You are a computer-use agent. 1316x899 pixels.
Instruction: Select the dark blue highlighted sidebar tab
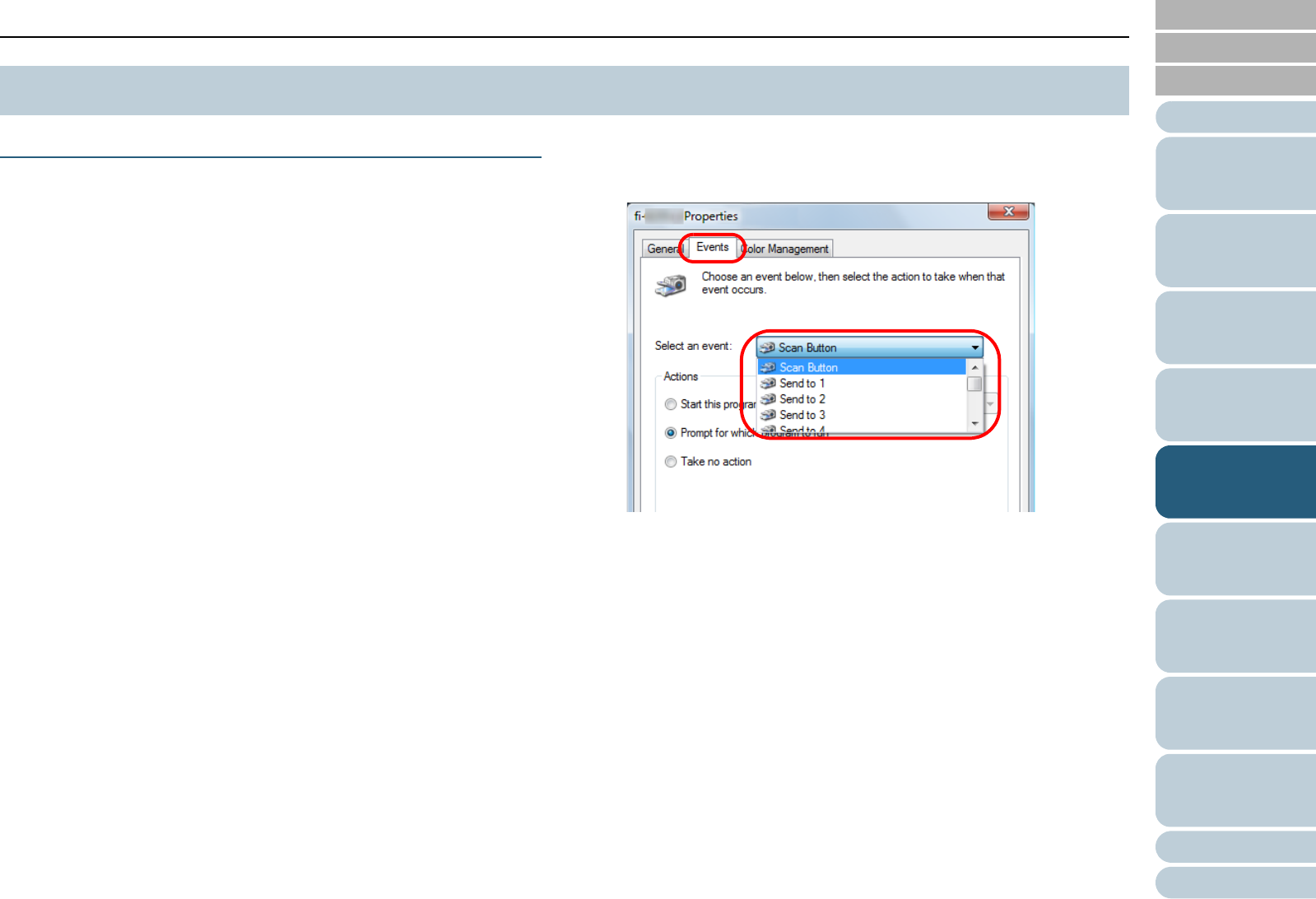(x=1235, y=482)
